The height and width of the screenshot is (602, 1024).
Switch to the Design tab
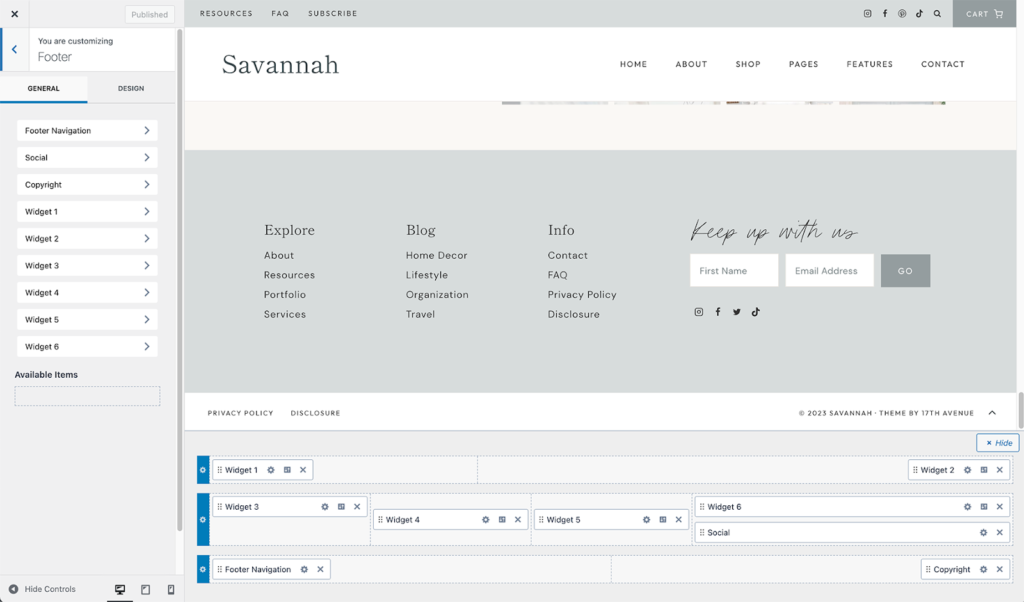(x=131, y=89)
